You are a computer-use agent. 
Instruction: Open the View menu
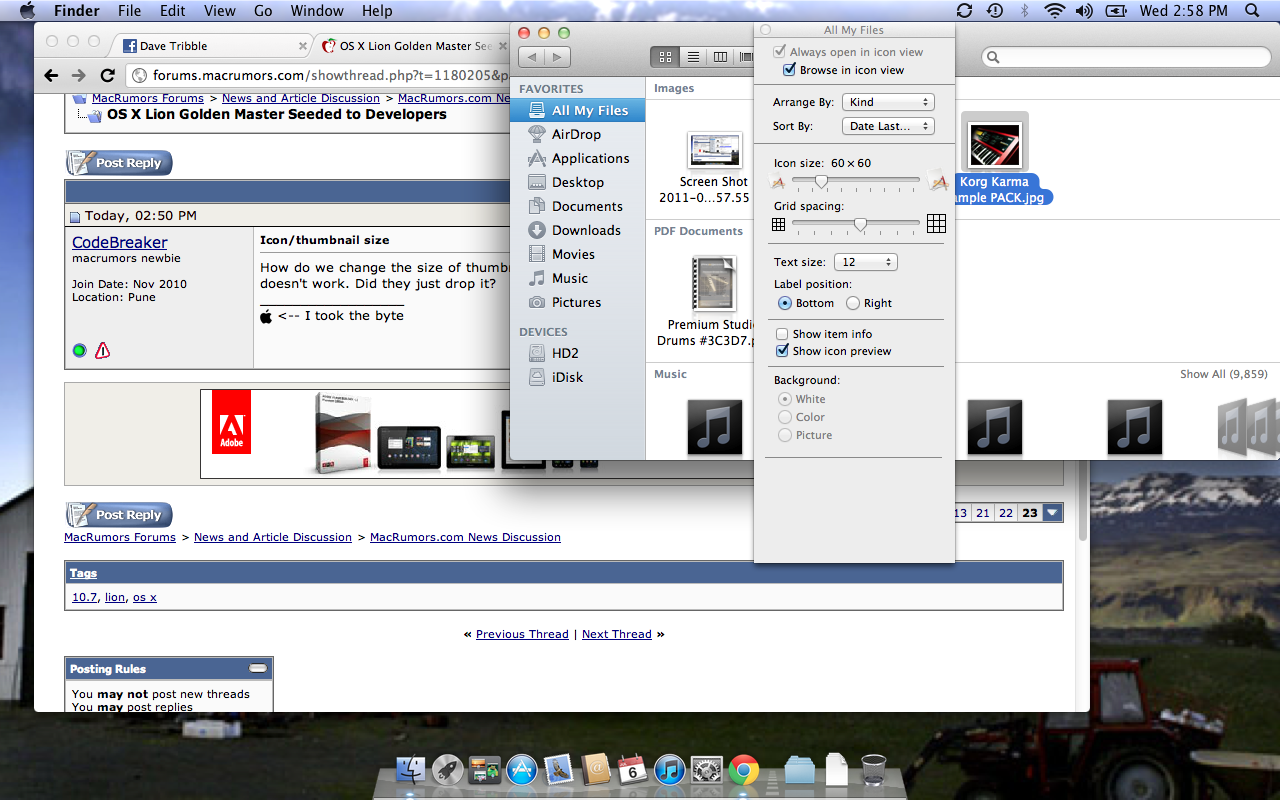[x=219, y=11]
